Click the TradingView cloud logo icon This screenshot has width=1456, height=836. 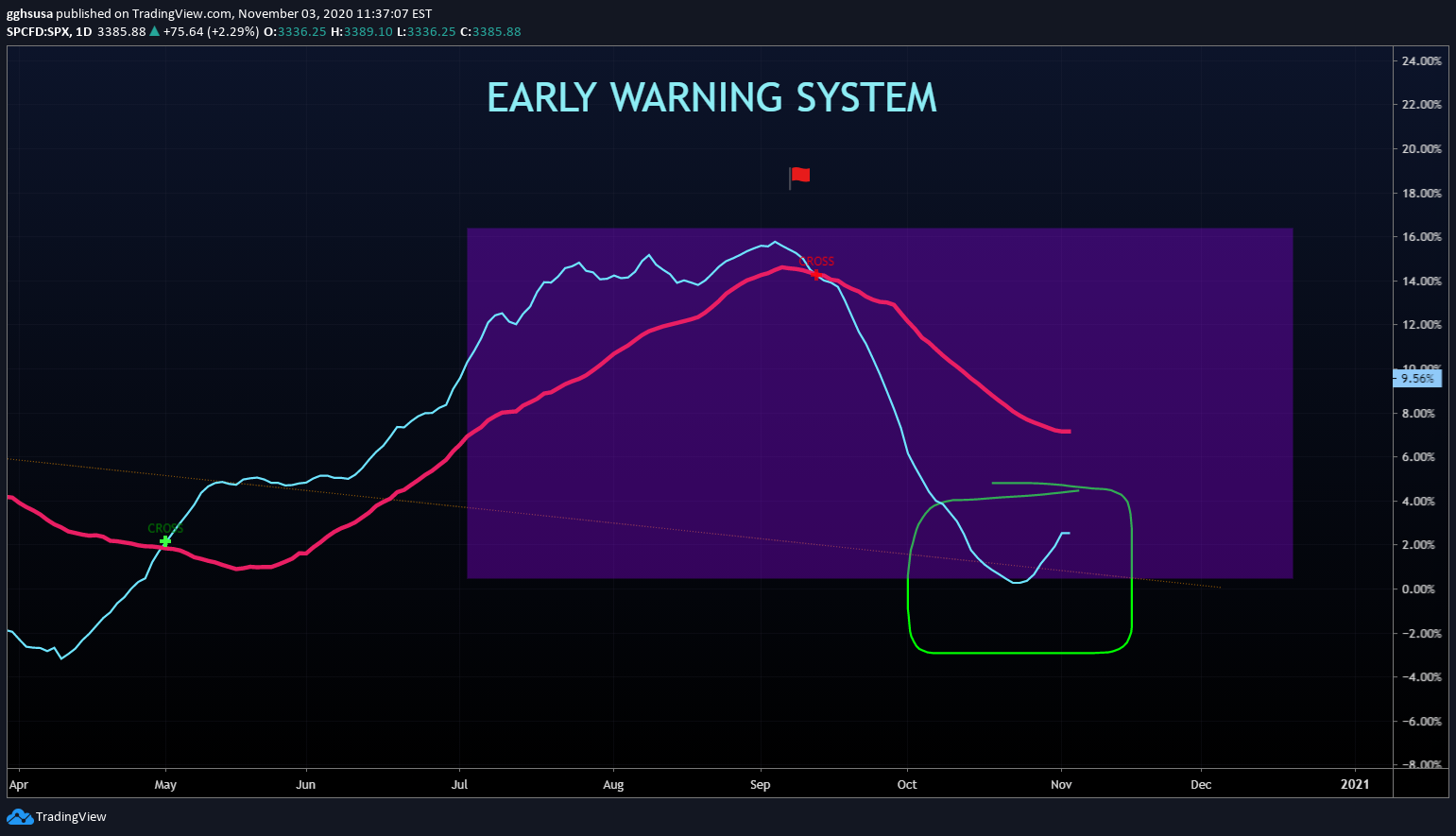click(19, 816)
